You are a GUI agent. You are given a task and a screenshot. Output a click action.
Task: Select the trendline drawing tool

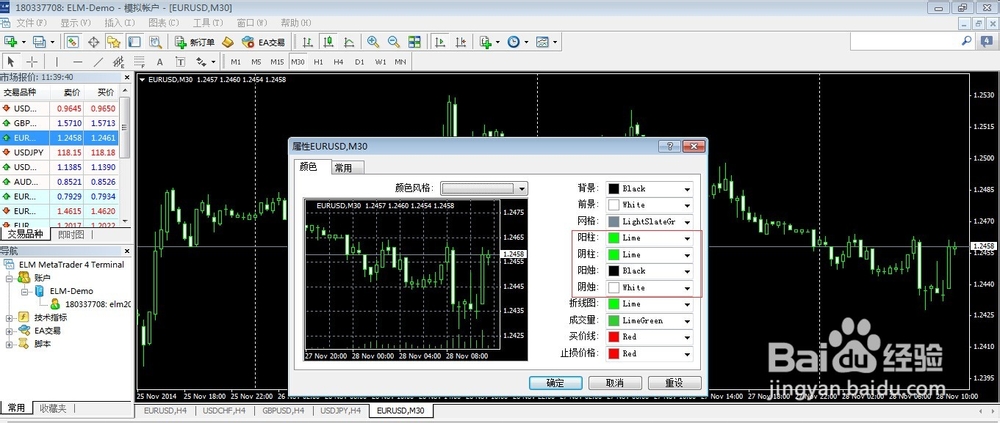[98, 62]
